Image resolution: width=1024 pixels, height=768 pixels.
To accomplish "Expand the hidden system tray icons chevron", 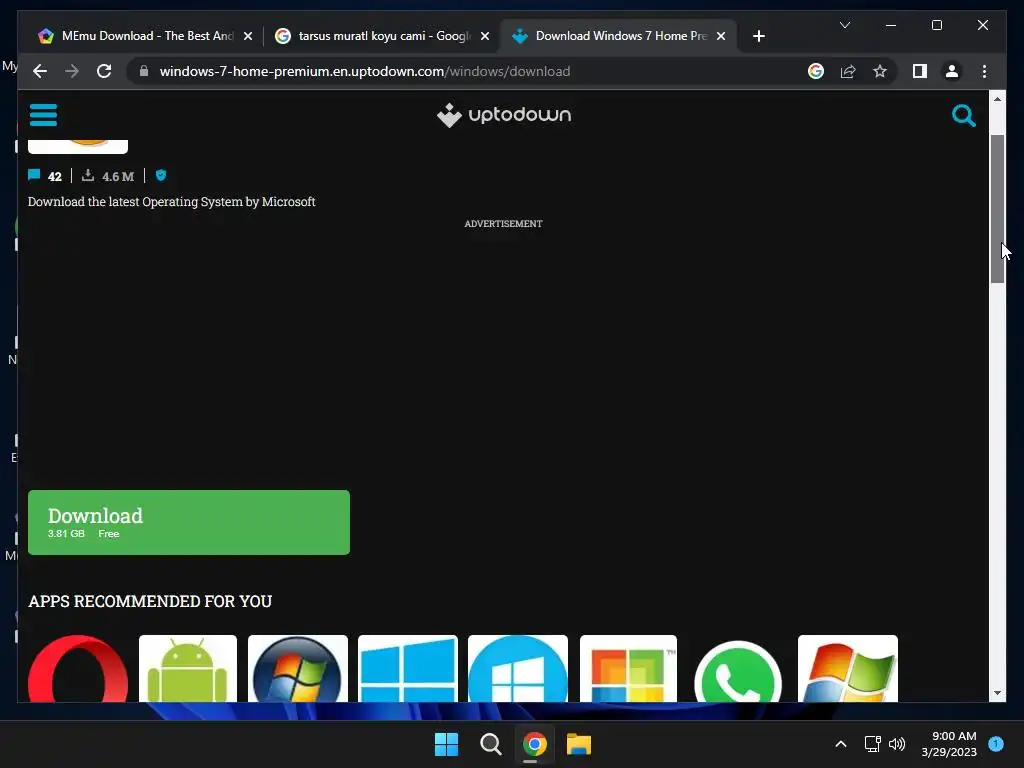I will coord(841,744).
